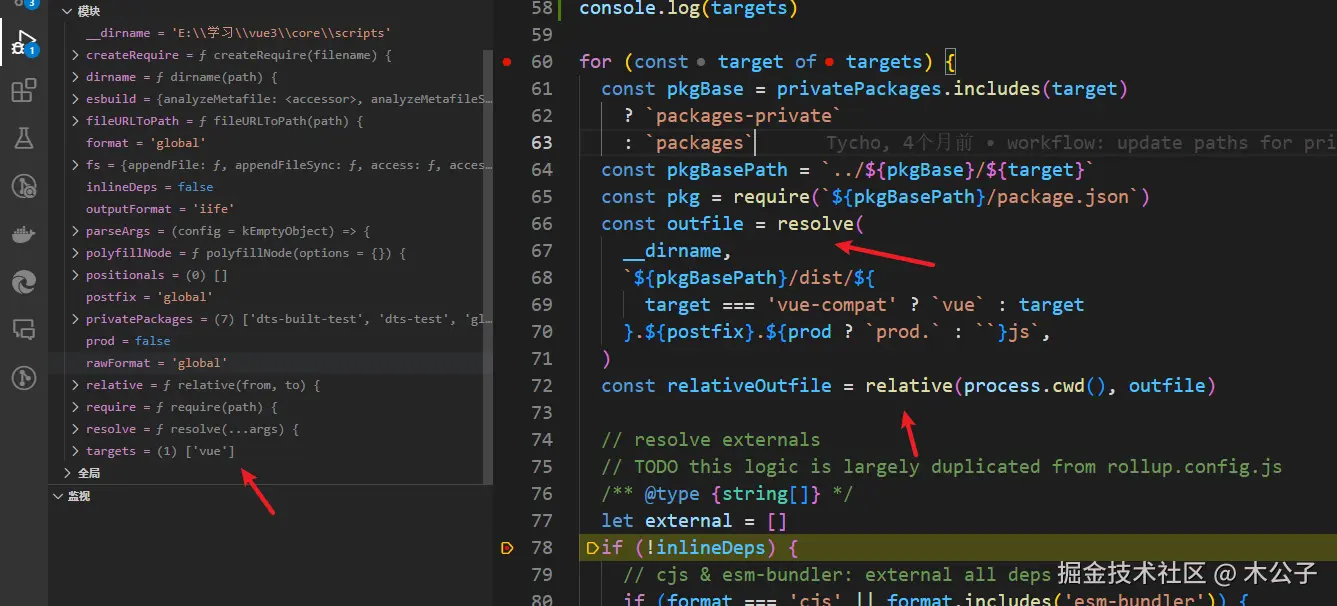
Task: Enable grey inline breakpoint before 'target' on line 60
Action: [701, 62]
